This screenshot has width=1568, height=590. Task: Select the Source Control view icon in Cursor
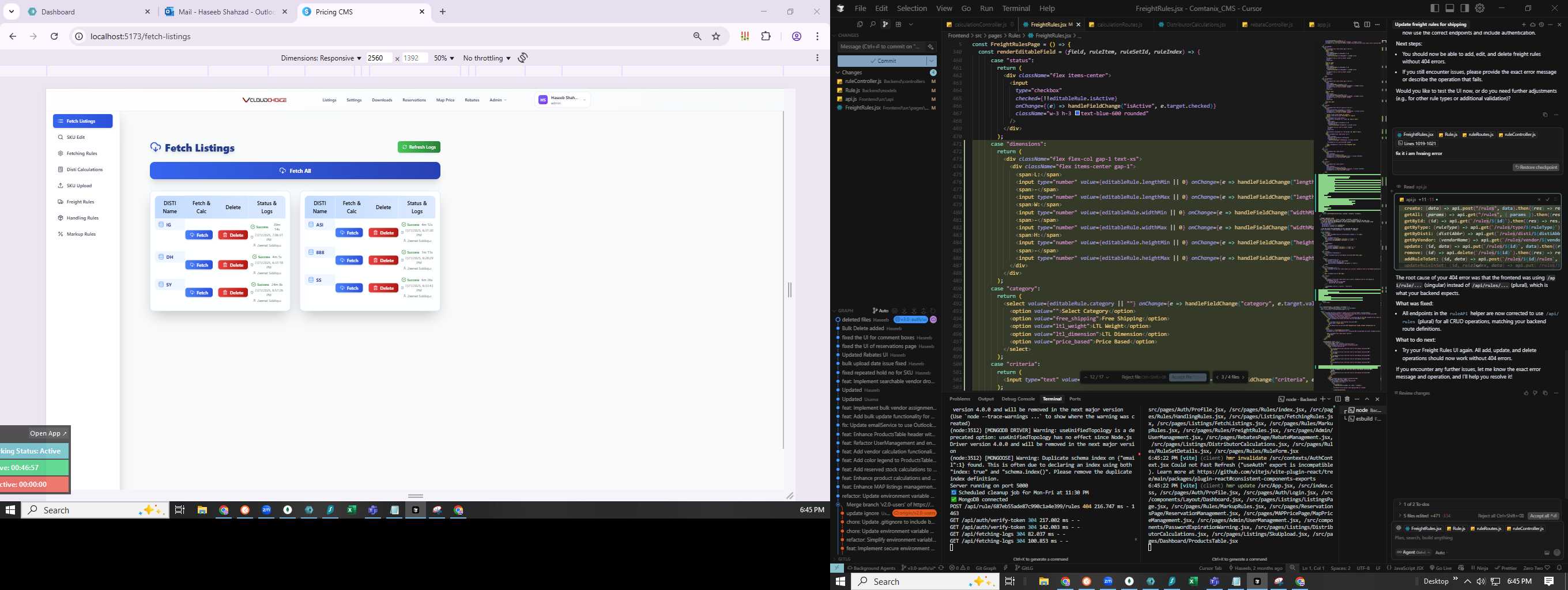(x=885, y=24)
